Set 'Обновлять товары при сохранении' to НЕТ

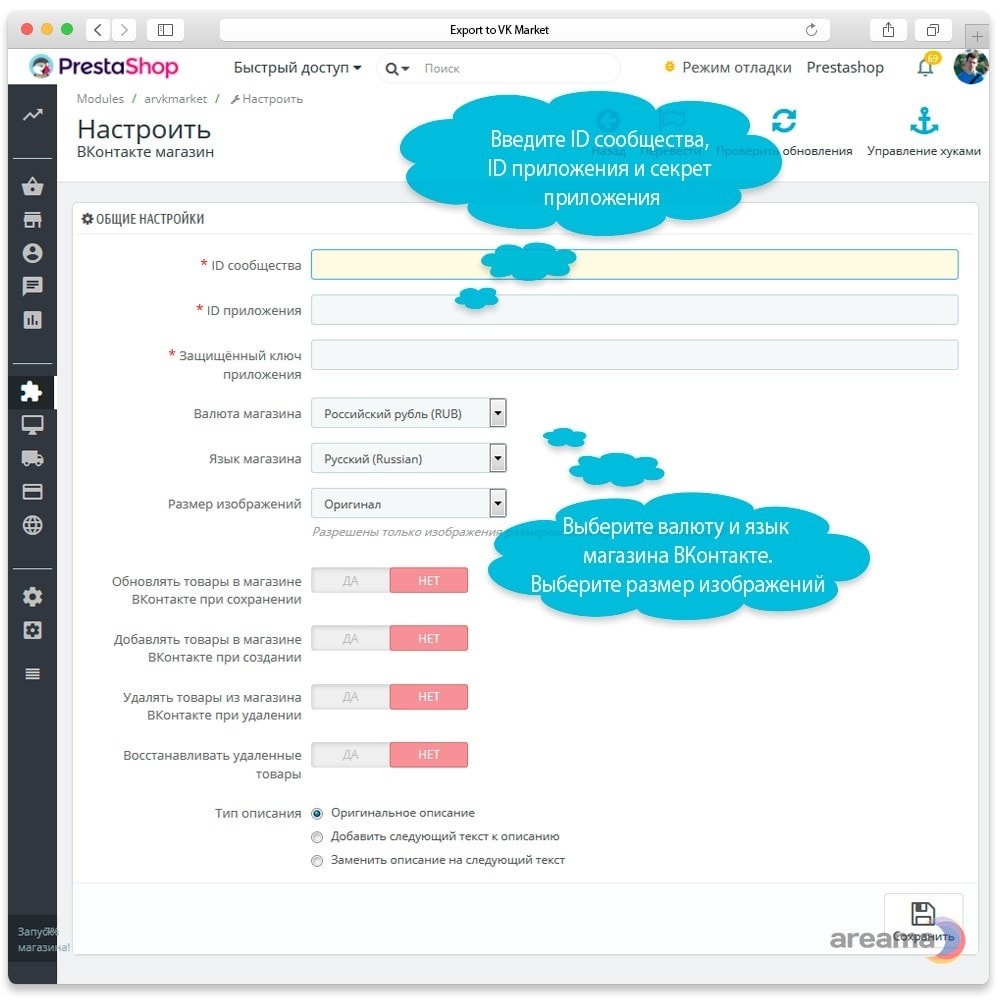point(429,581)
